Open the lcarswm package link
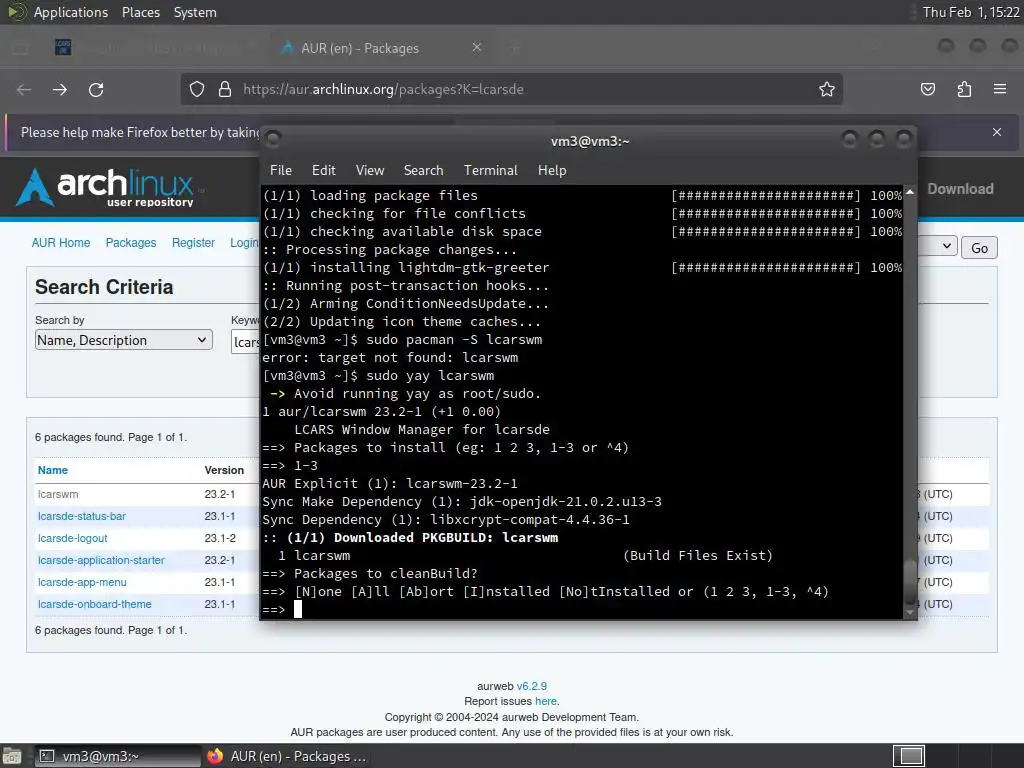This screenshot has width=1024, height=768. [58, 494]
